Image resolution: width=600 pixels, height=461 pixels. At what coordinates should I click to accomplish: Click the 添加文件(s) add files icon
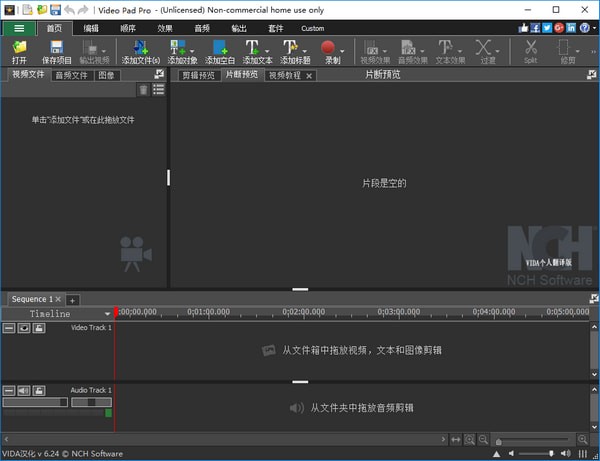[x=139, y=48]
